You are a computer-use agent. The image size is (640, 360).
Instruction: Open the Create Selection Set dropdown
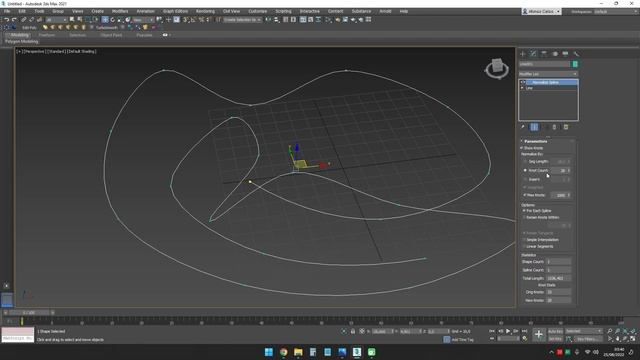click(242, 20)
